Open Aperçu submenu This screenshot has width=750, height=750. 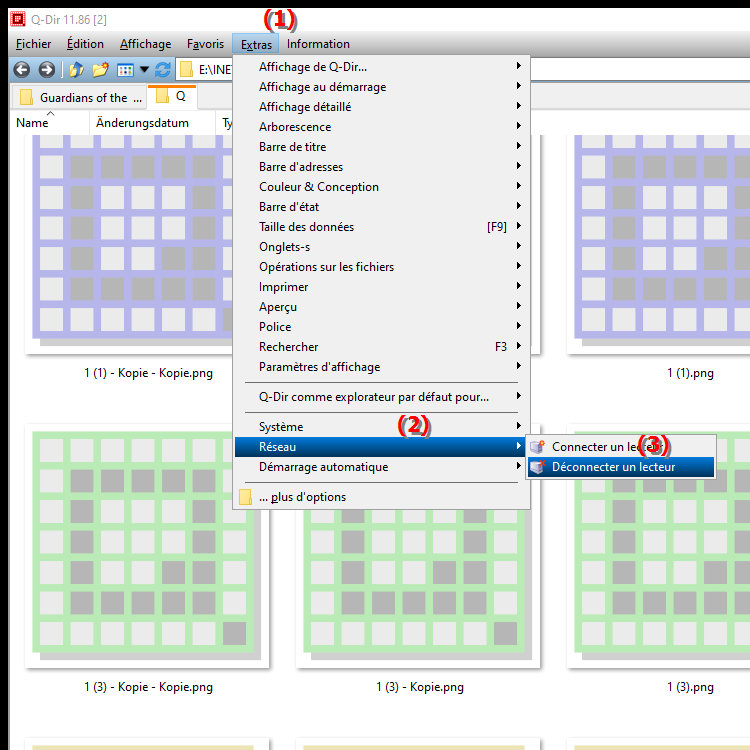(x=382, y=307)
